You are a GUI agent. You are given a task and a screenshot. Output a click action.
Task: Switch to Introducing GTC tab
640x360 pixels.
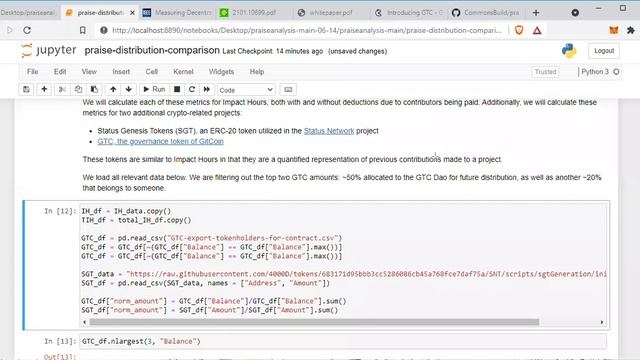tap(409, 13)
